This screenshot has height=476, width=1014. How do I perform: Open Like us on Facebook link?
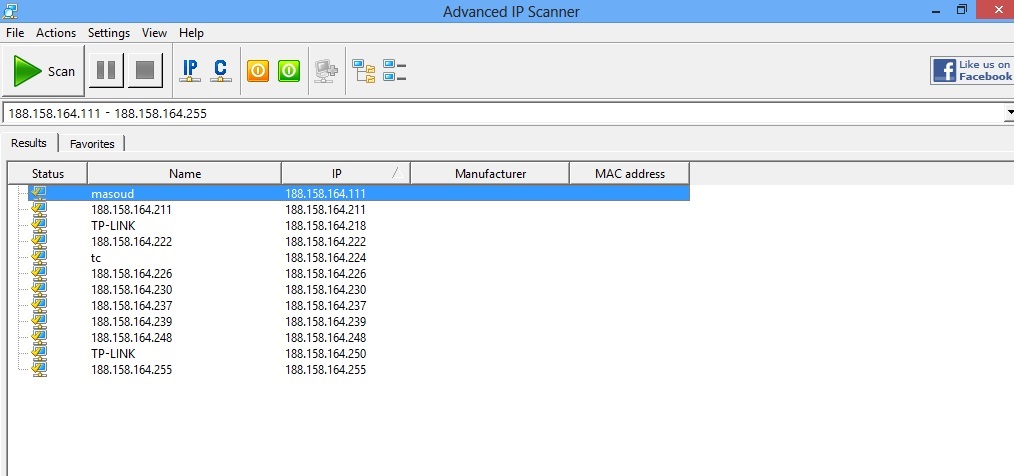click(971, 70)
